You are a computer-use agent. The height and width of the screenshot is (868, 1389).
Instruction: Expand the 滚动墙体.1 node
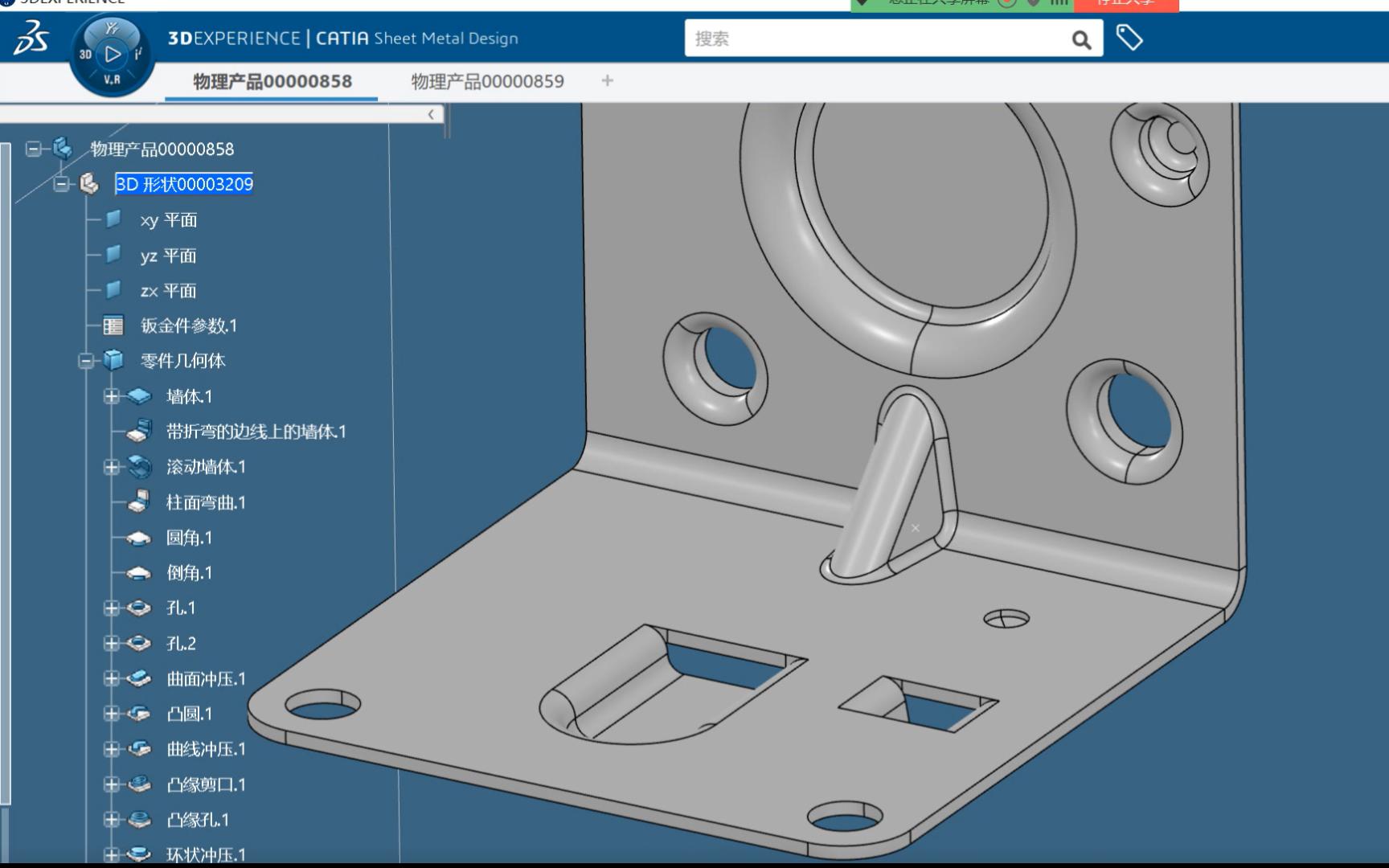[112, 467]
